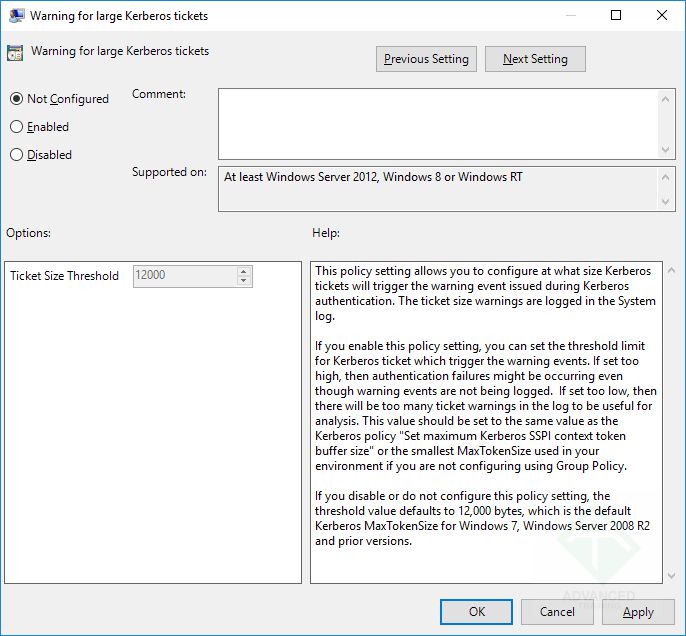Viewport: 686px width, 636px height.
Task: Cancel the policy setting dialog
Action: 557,612
